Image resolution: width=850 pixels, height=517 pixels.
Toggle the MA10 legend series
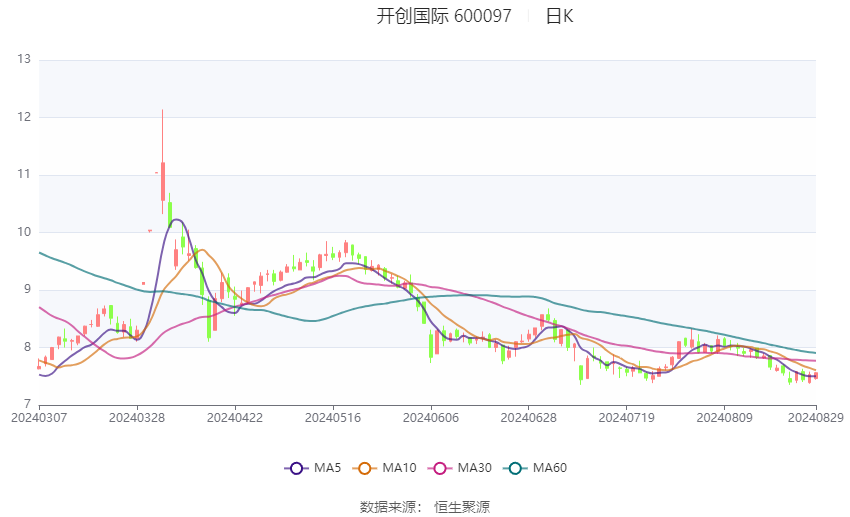click(384, 468)
